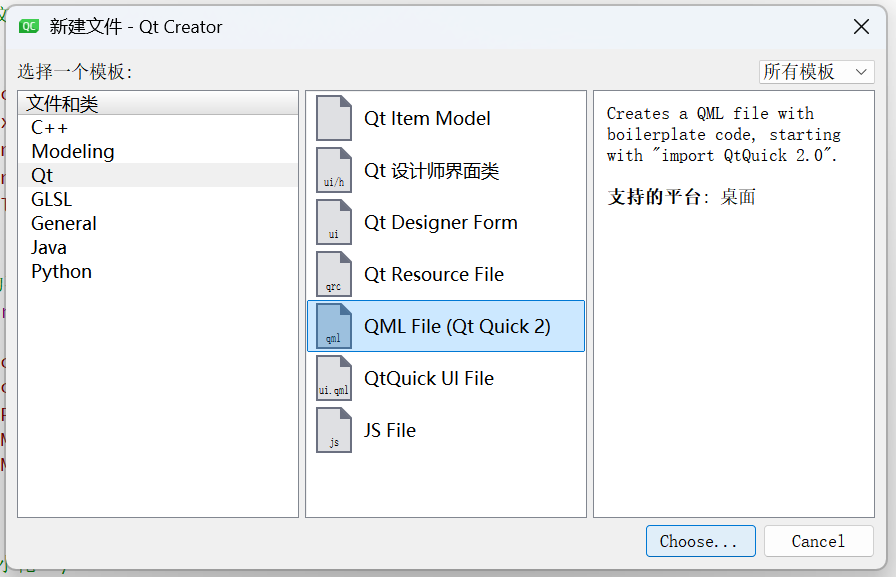Click the ui.qml QtQuick UI icon

(x=334, y=378)
